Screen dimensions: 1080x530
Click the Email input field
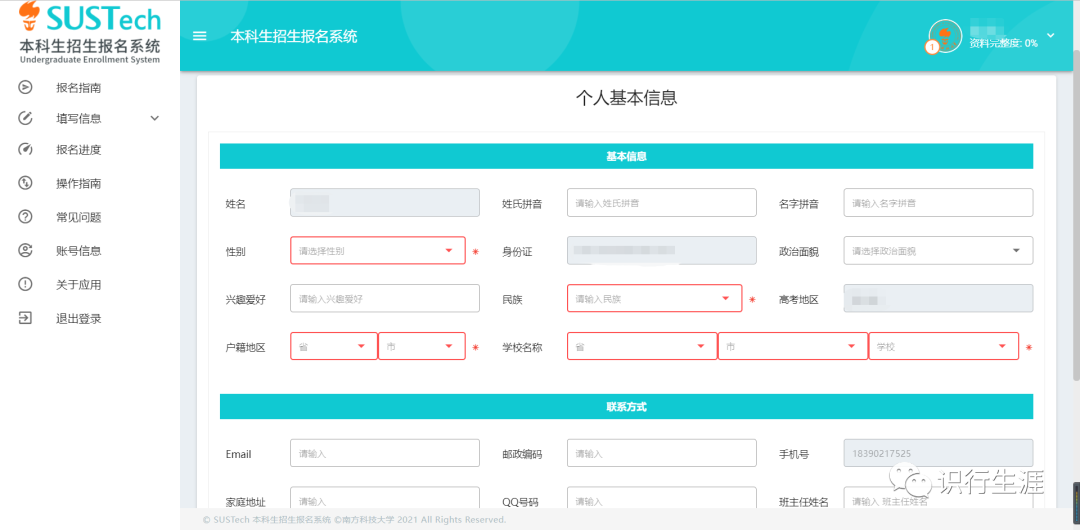coord(385,453)
